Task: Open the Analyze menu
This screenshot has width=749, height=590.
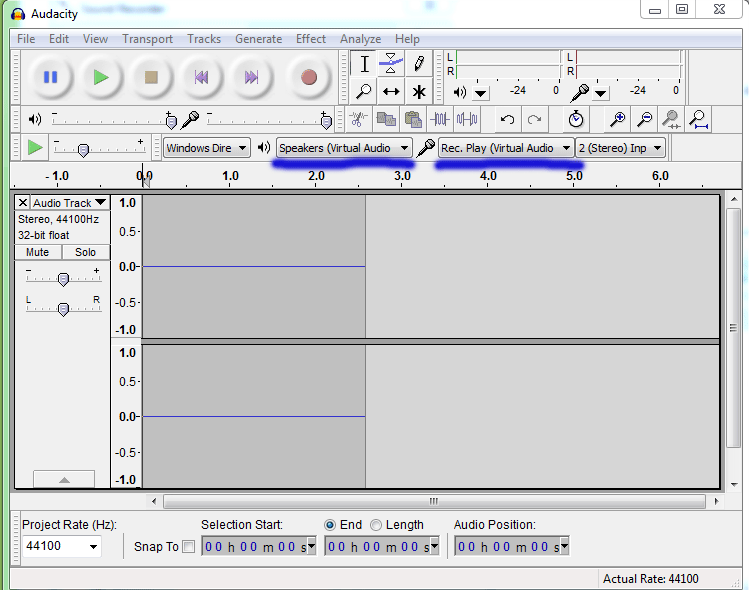Action: tap(361, 39)
